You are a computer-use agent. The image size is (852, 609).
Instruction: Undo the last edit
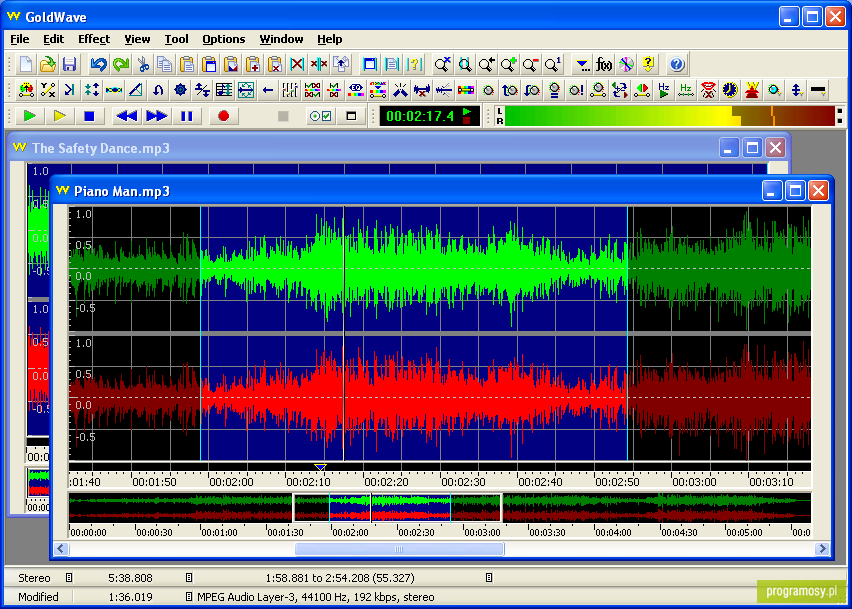pyautogui.click(x=98, y=65)
